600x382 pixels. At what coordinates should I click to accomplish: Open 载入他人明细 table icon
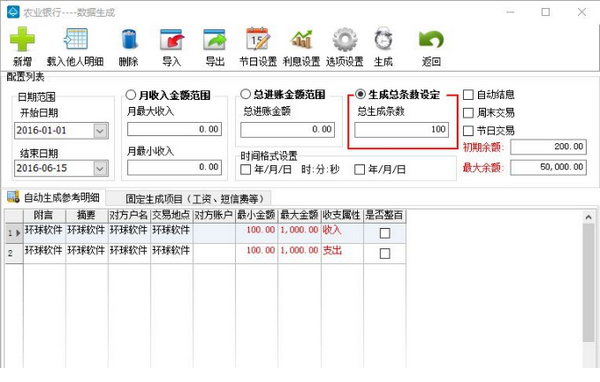point(75,39)
